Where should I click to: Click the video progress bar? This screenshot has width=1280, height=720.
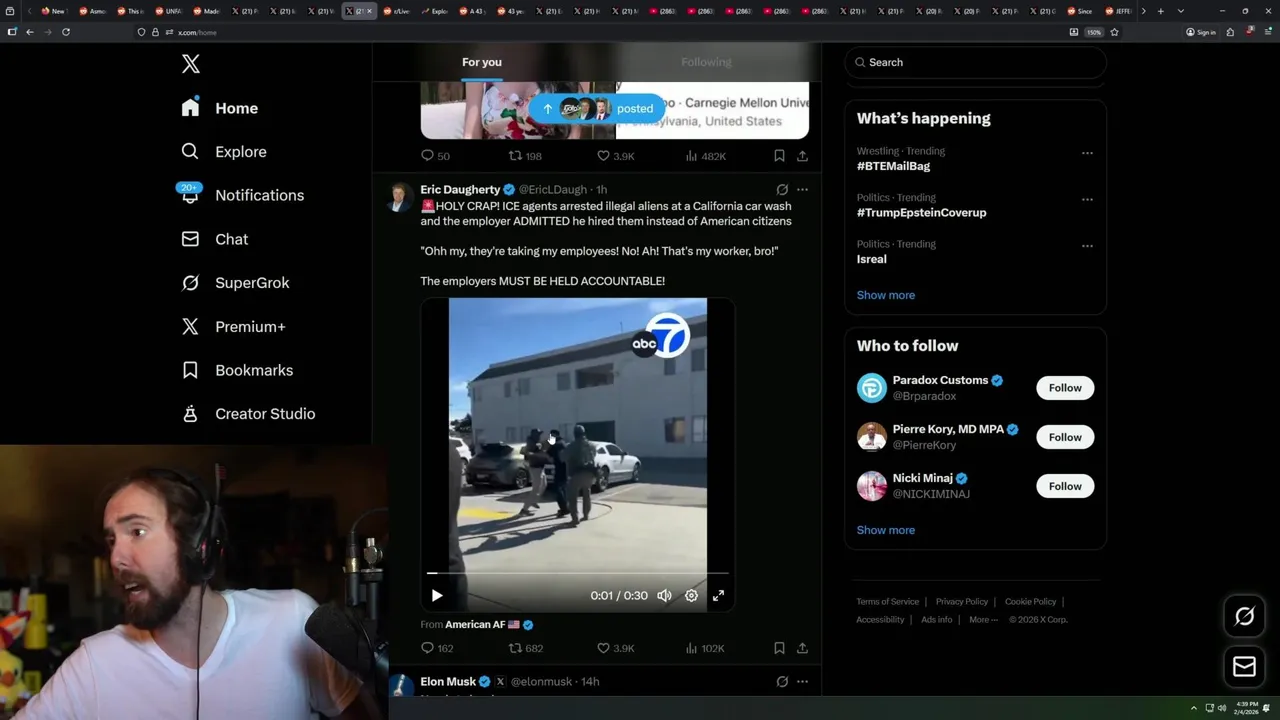[x=578, y=573]
